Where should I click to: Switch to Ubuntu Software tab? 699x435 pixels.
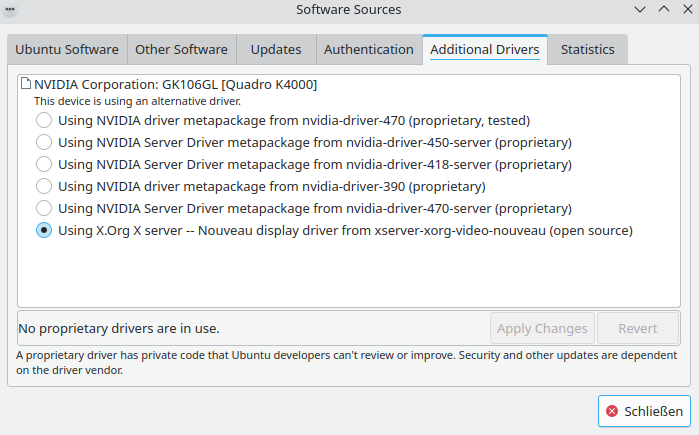(67, 49)
